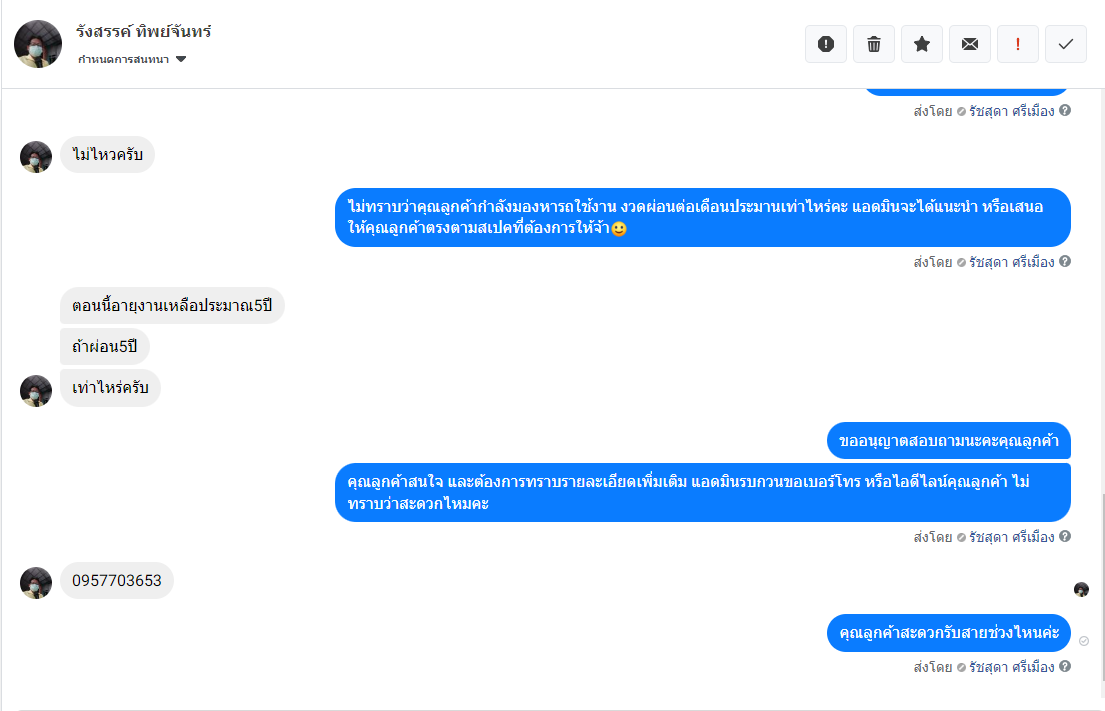Mark conversation unread with envelope icon
Screen dimensions: 1105x711
(x=970, y=44)
